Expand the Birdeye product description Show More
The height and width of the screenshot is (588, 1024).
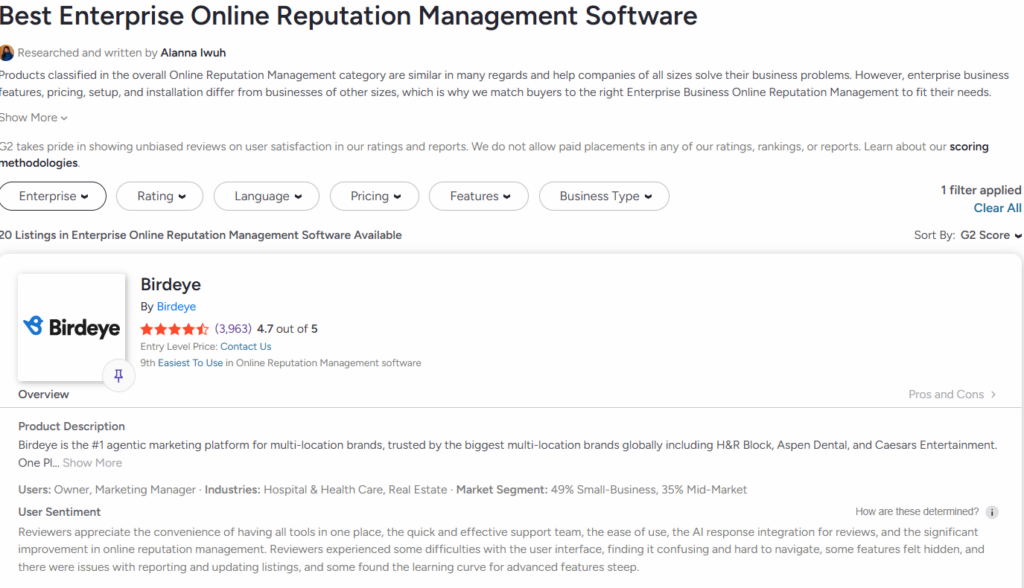coord(92,463)
